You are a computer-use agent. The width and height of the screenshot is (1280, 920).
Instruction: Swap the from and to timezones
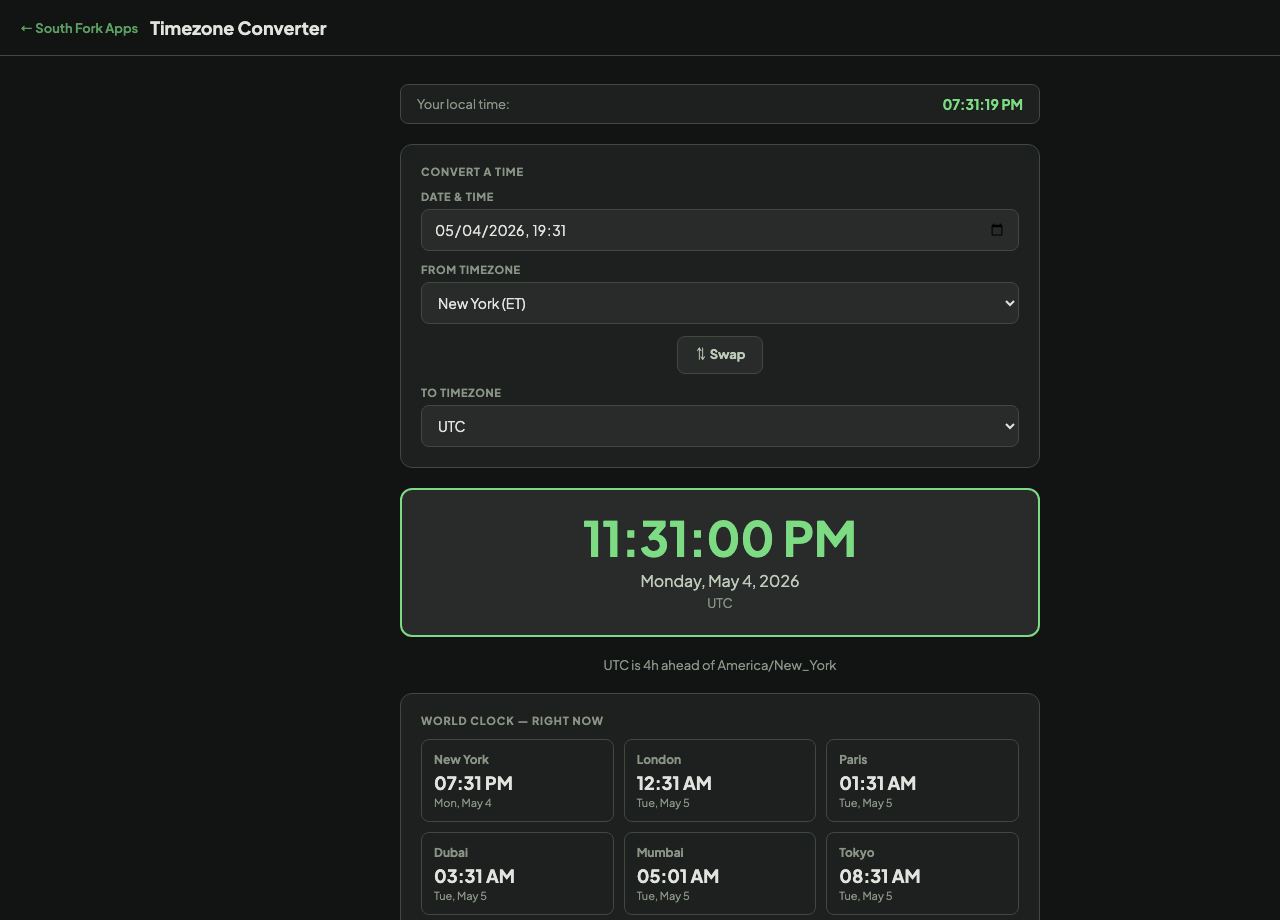[720, 355]
